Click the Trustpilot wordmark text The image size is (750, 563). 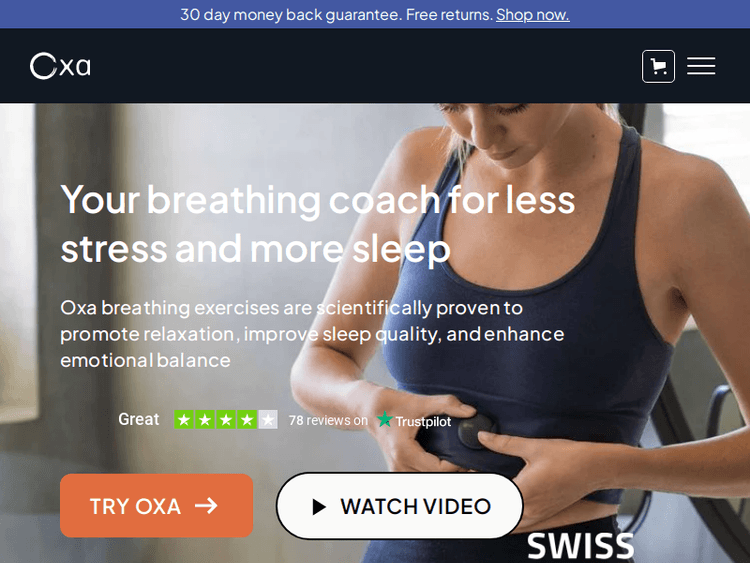coord(423,421)
